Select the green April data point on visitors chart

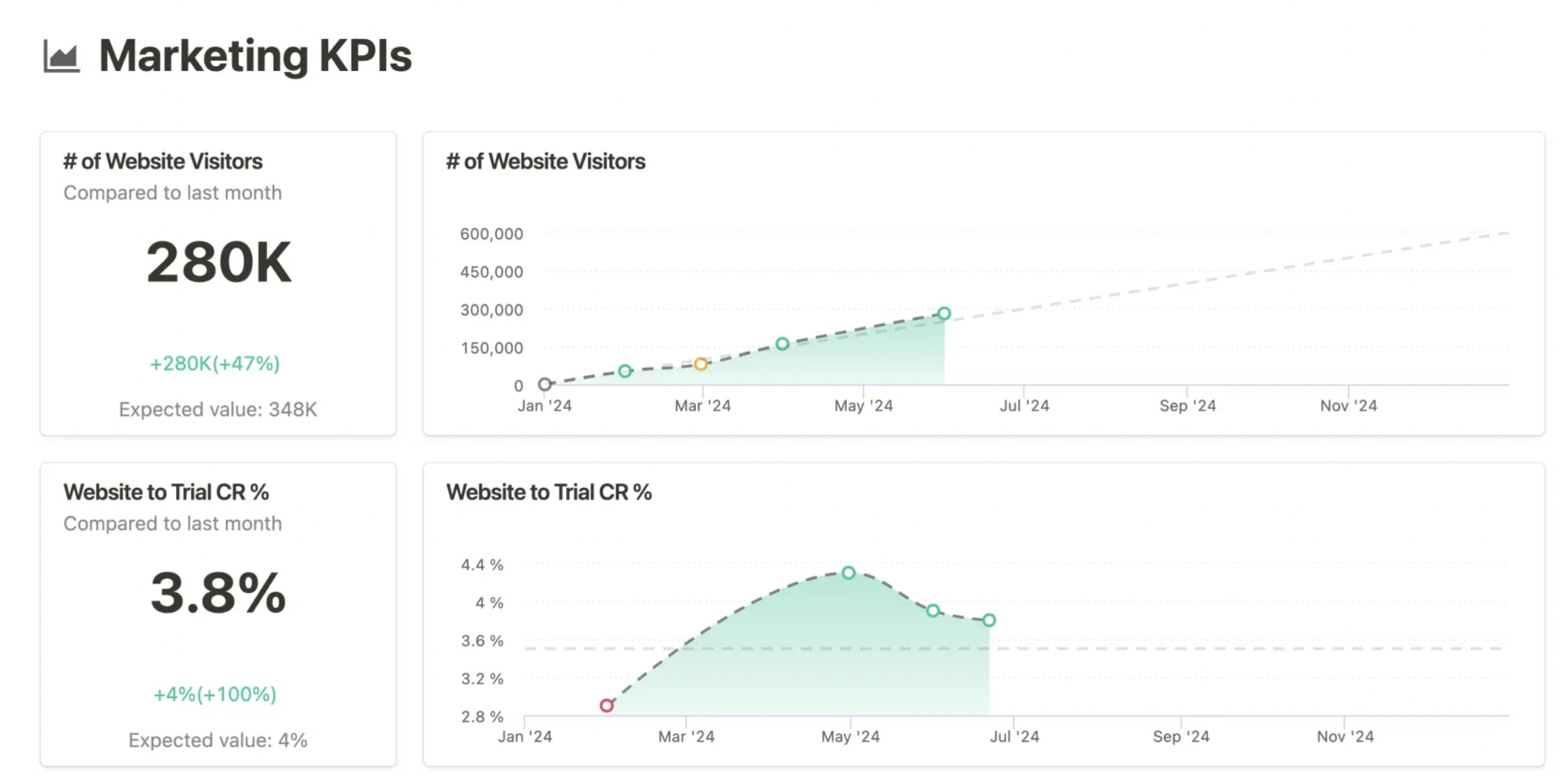(x=782, y=343)
